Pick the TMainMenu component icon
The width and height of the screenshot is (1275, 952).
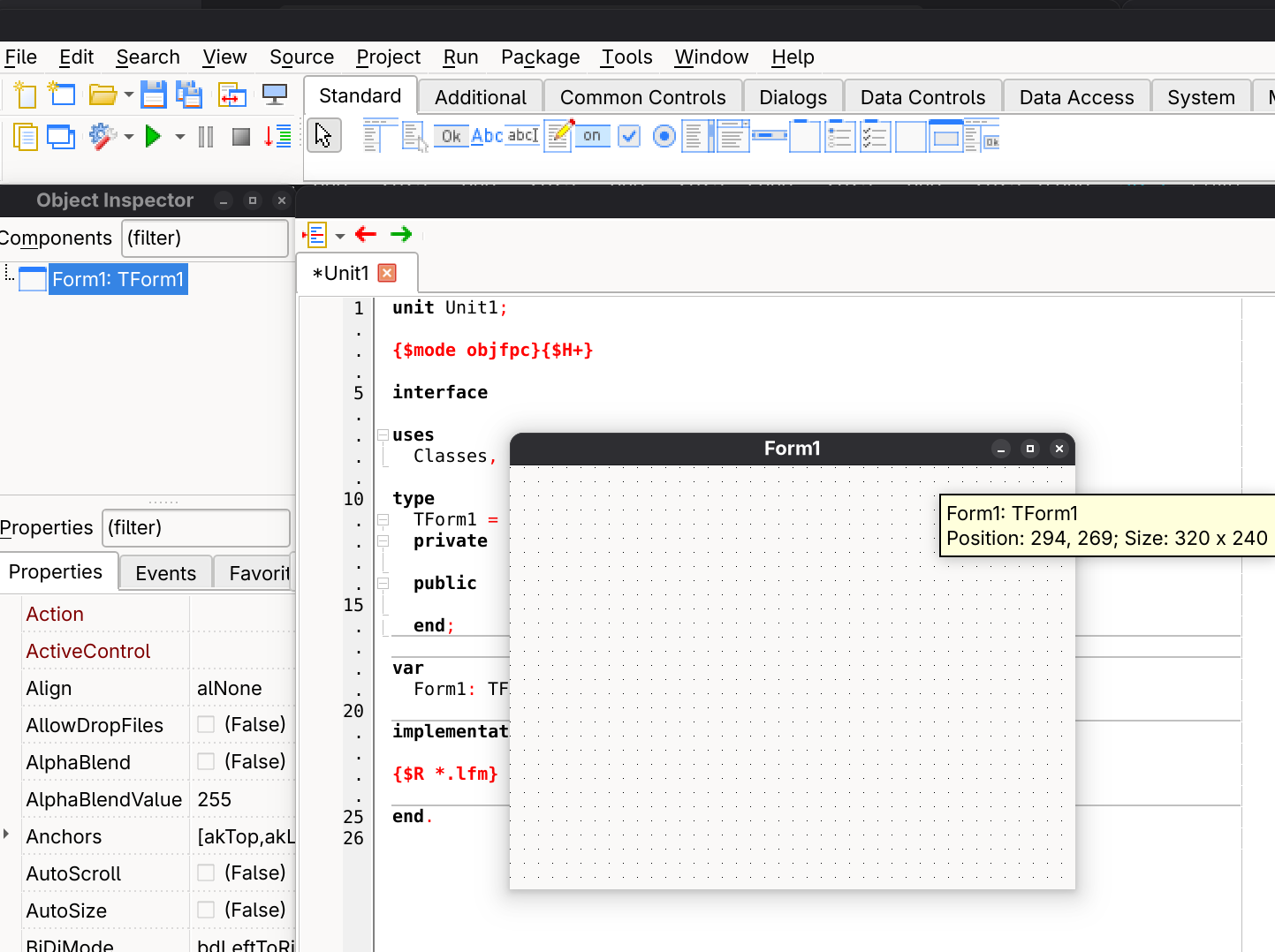(378, 136)
